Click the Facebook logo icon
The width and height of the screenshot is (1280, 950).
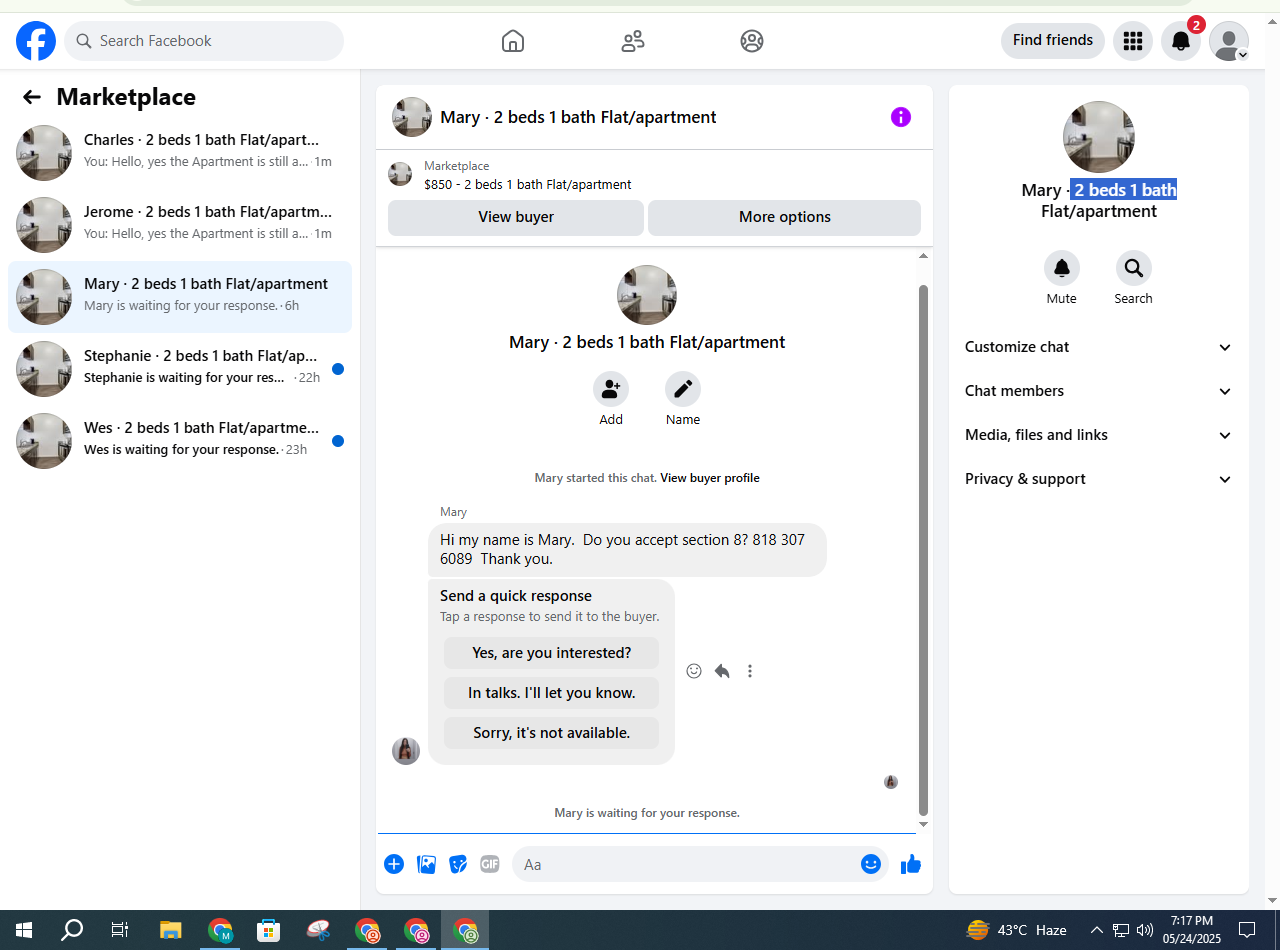(36, 41)
